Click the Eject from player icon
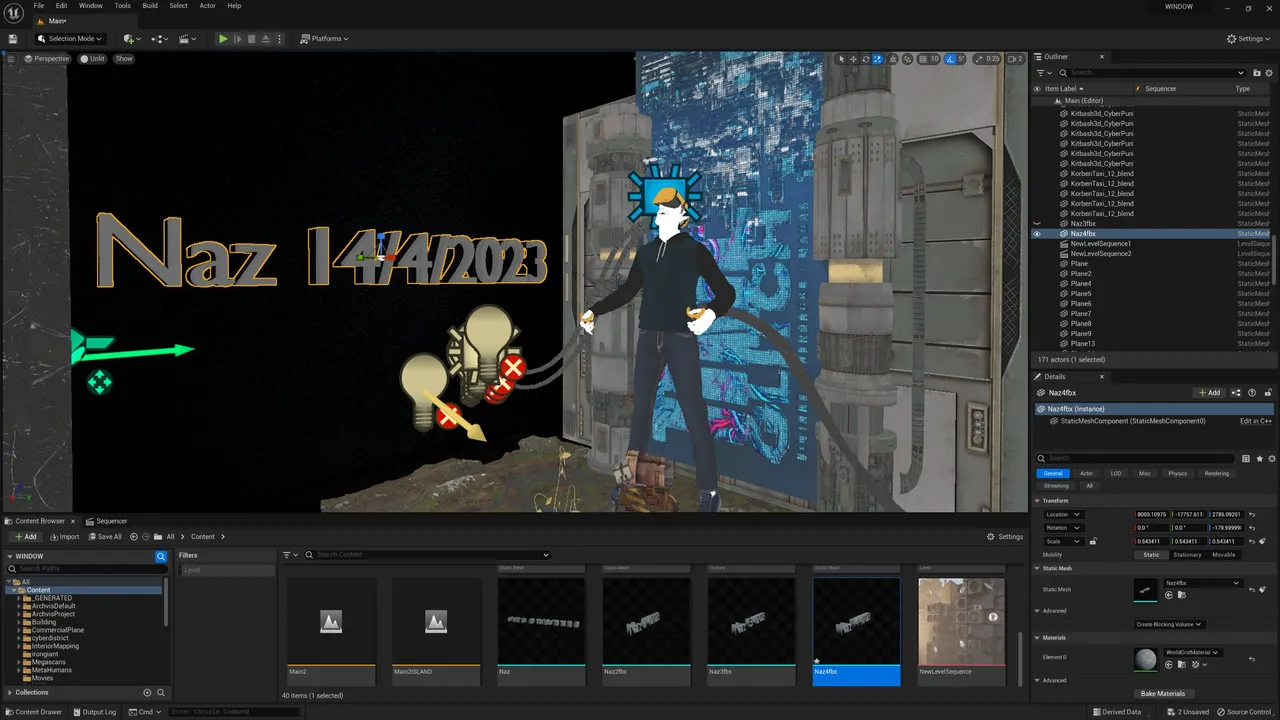 265,39
